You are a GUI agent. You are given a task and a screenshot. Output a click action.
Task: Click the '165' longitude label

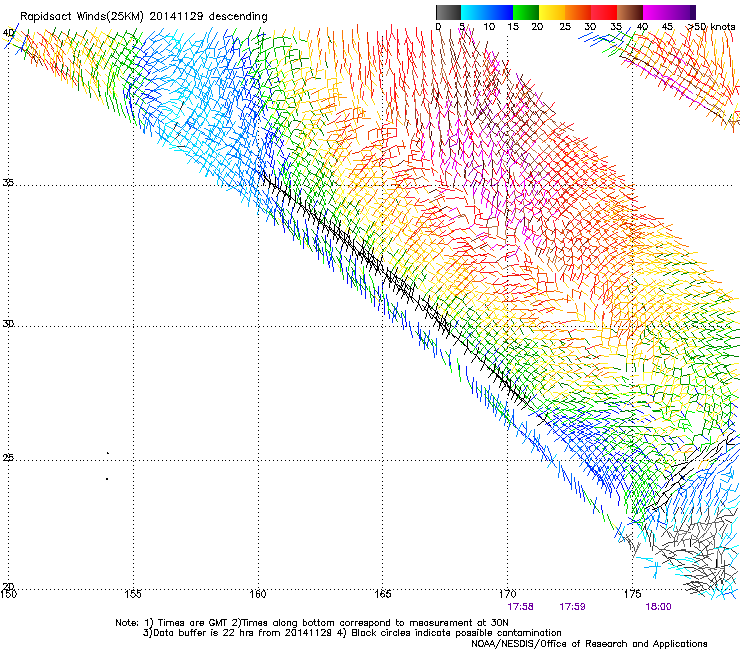[383, 594]
